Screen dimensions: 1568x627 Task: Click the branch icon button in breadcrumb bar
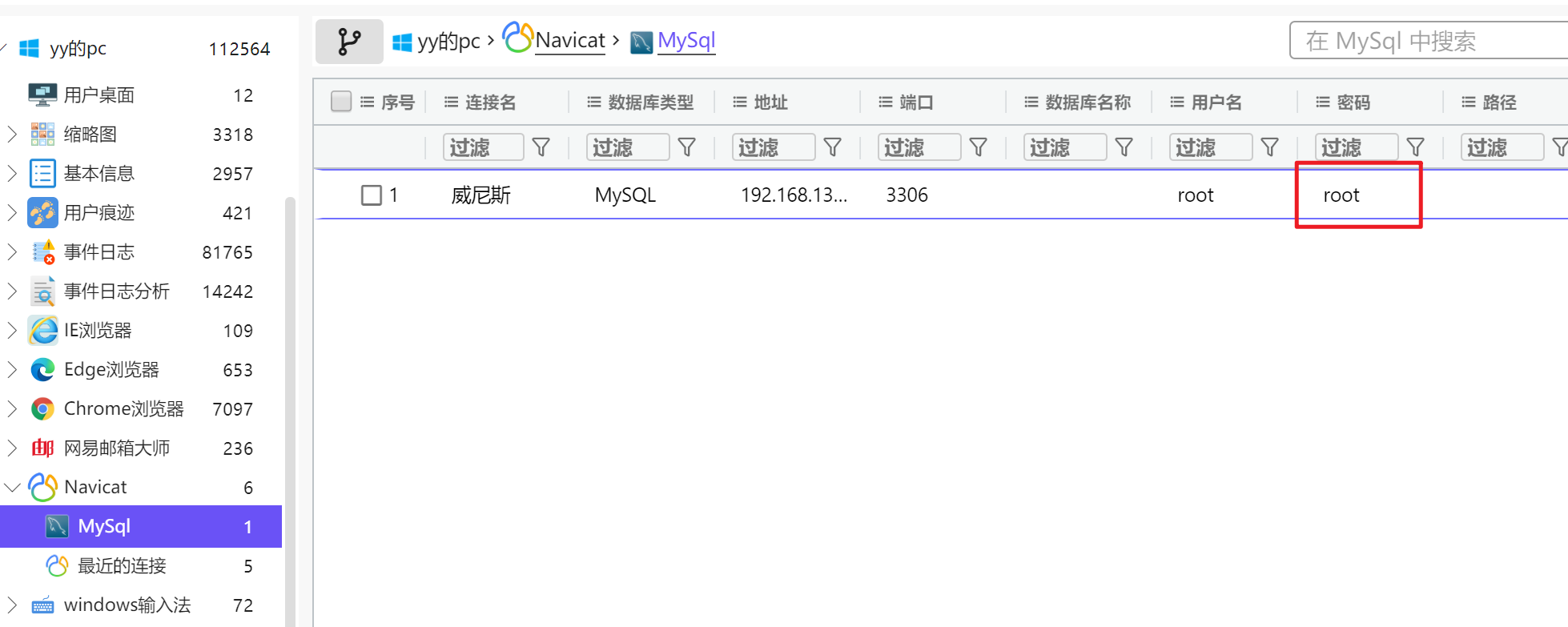tap(349, 42)
